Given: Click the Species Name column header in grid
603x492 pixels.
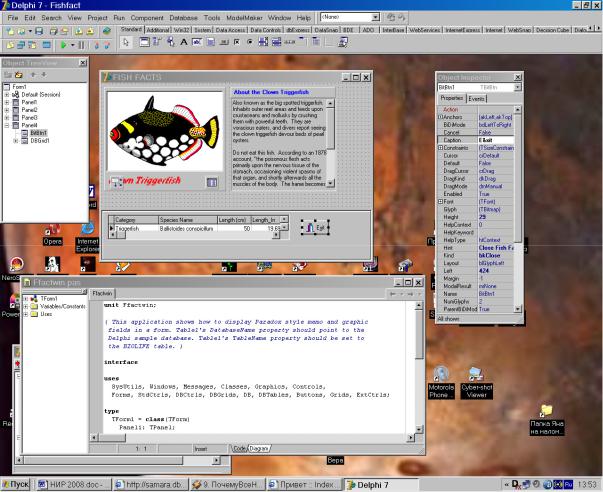Looking at the screenshot, I should coord(188,220).
